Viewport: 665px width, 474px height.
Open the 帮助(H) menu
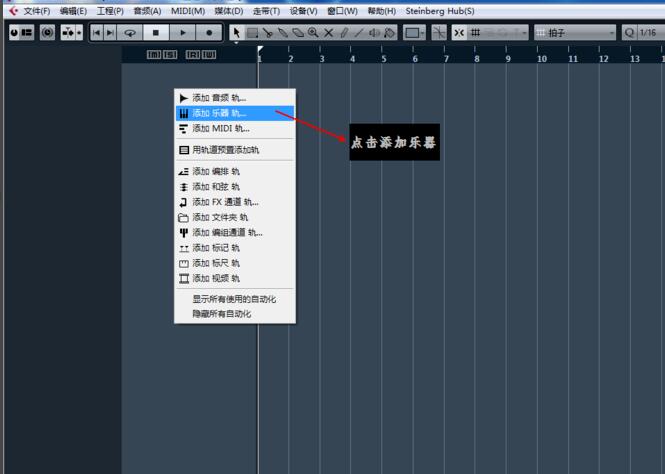(382, 11)
